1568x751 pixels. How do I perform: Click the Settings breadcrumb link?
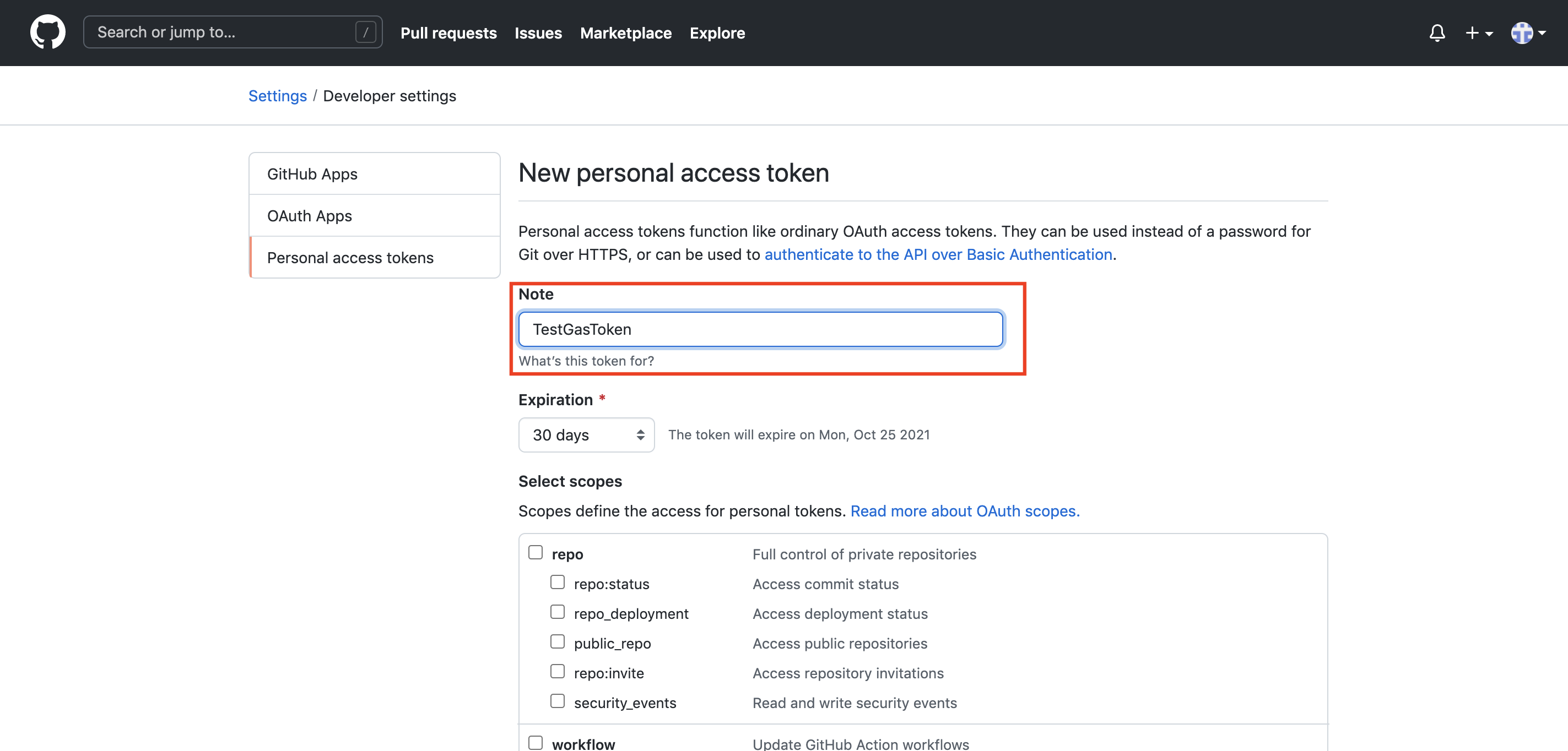[x=277, y=96]
